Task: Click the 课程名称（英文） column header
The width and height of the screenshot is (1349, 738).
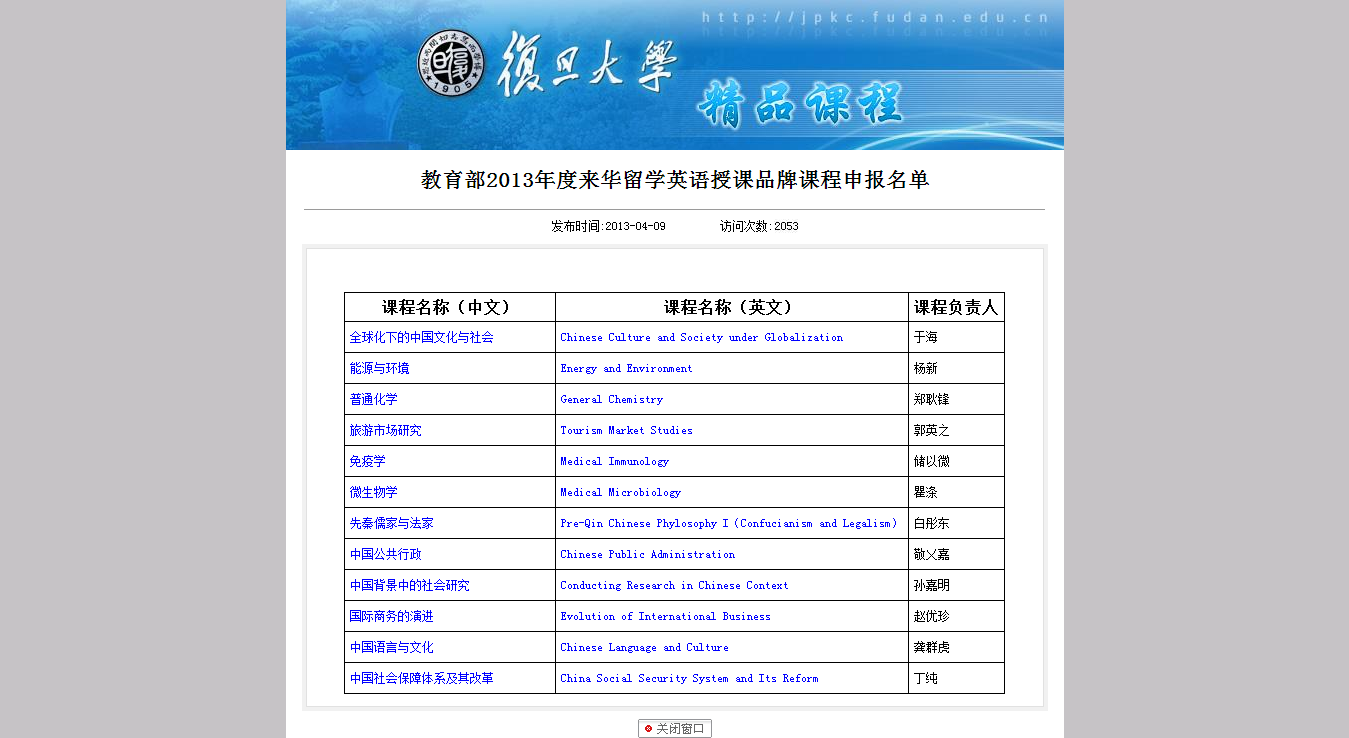Action: click(732, 308)
